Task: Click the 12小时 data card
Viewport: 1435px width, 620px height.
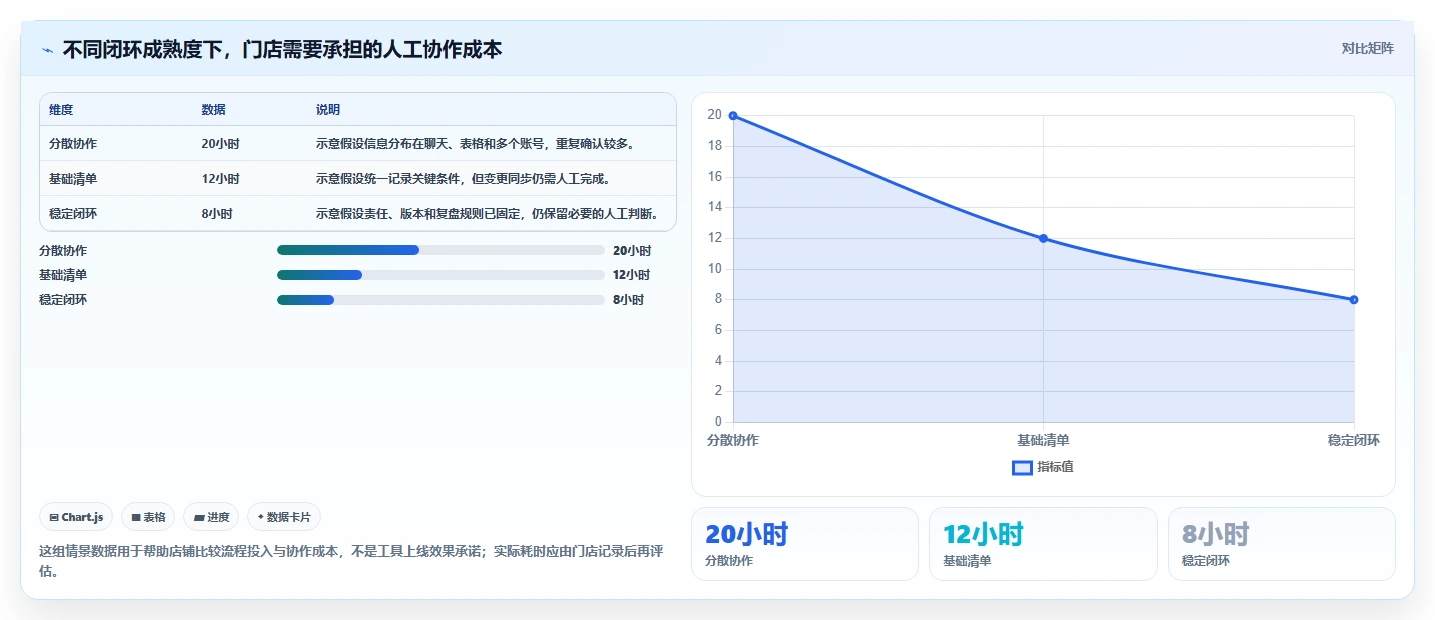Action: (x=1043, y=544)
